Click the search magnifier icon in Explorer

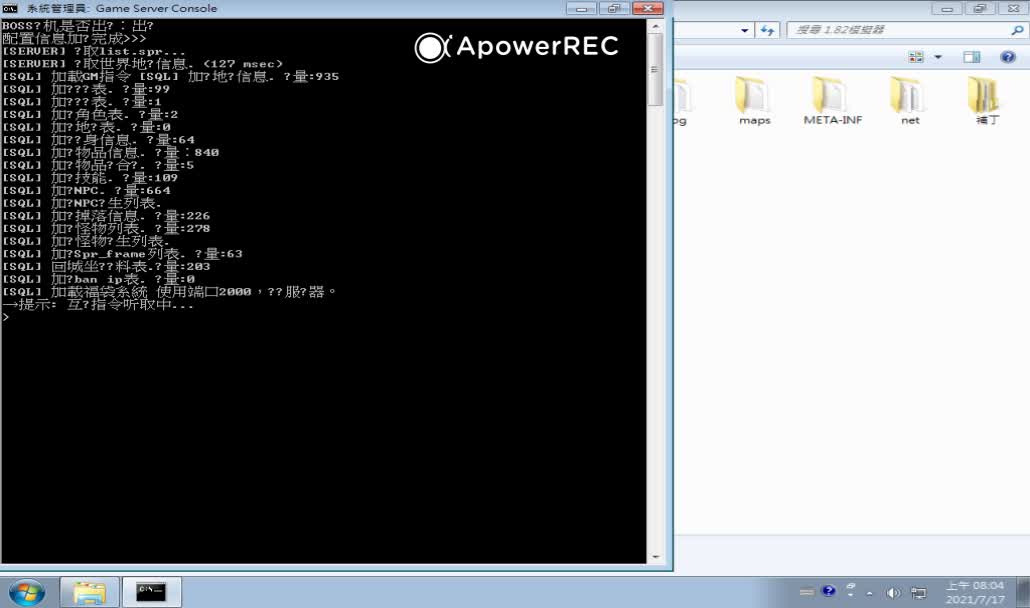1017,30
